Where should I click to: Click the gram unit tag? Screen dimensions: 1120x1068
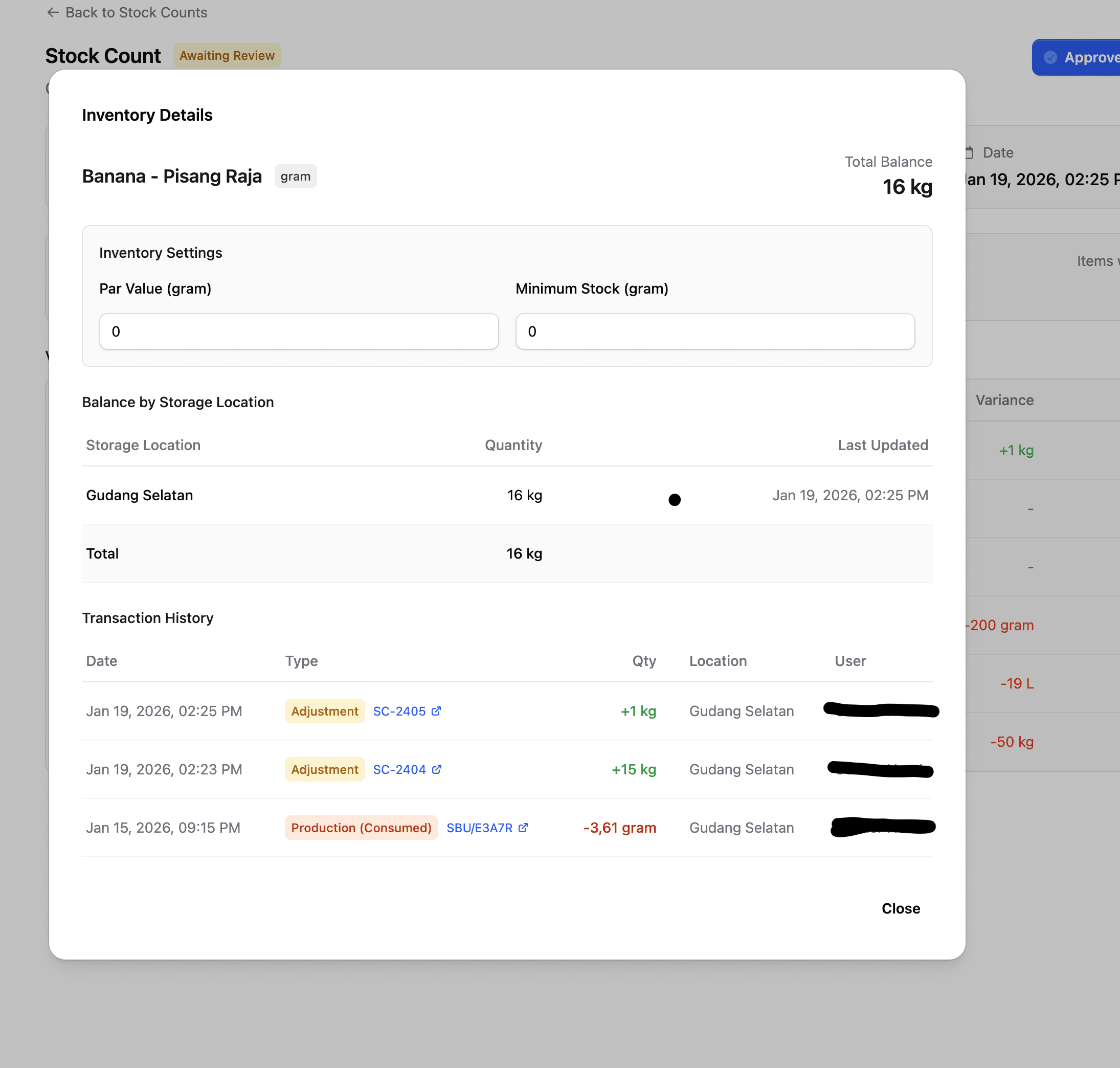[x=296, y=176]
